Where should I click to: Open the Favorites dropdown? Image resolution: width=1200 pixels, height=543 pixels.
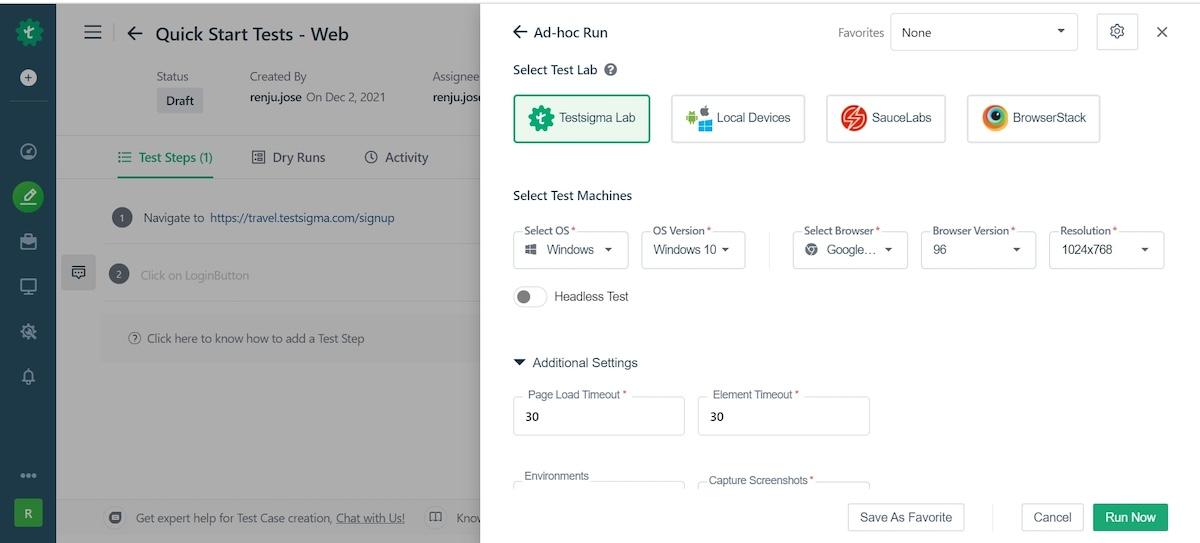pos(983,32)
